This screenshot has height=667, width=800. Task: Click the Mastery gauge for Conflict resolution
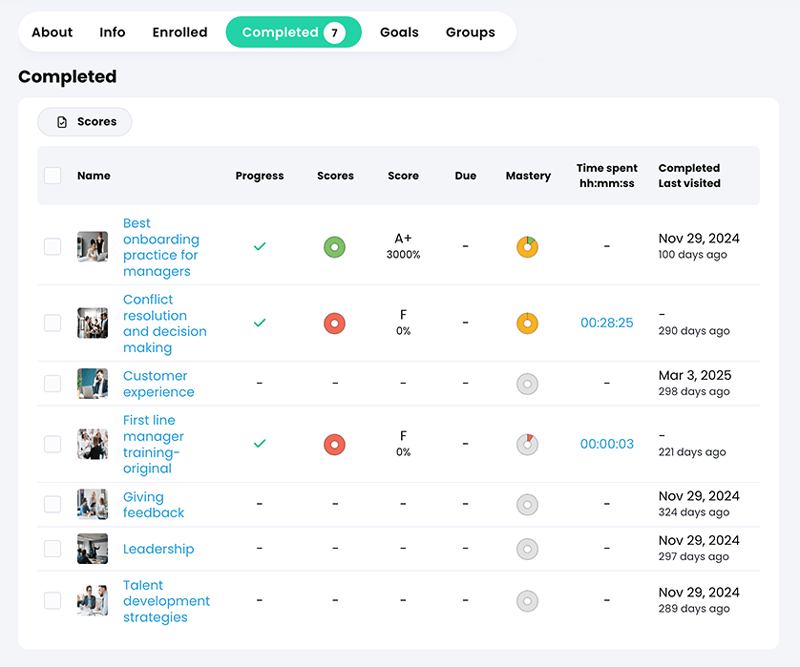527,323
